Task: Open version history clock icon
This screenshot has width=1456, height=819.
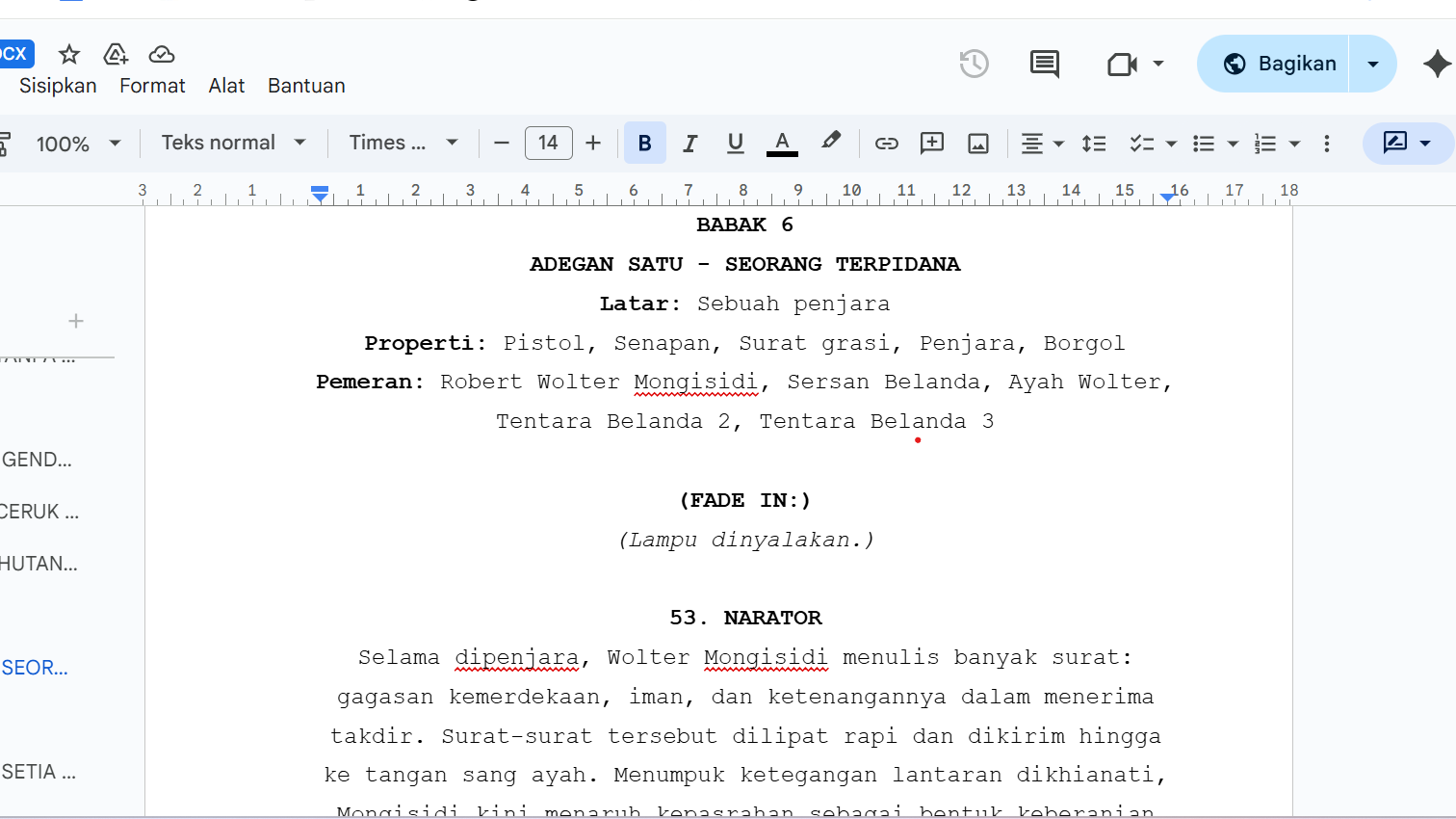Action: pyautogui.click(x=974, y=64)
